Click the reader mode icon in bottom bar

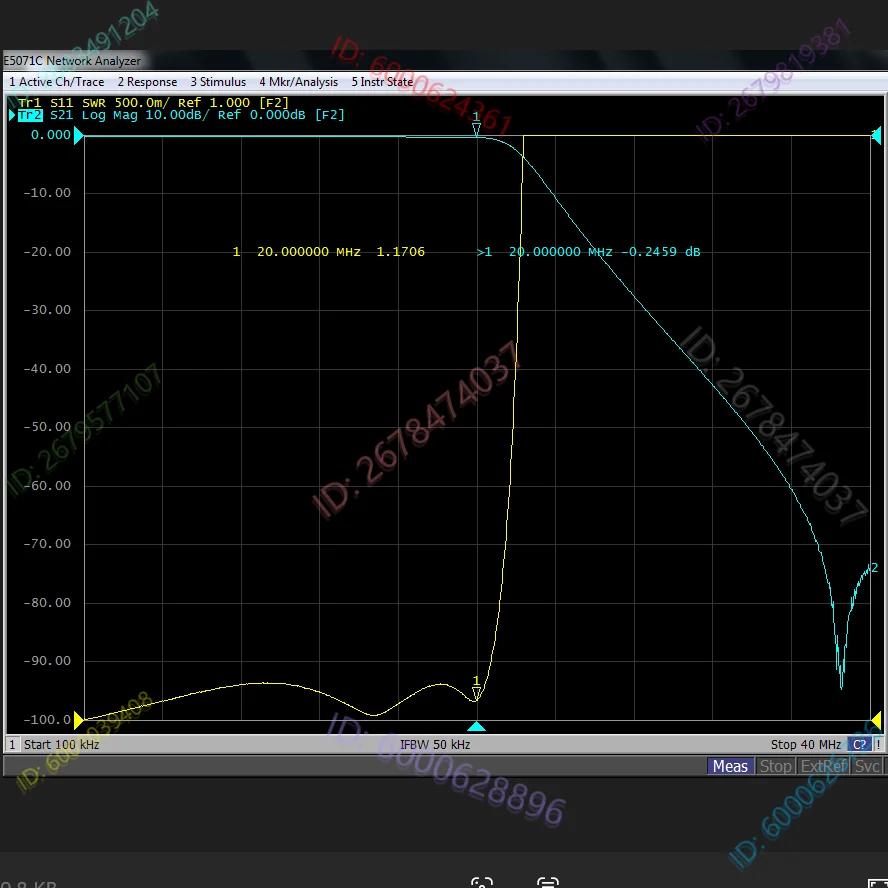coord(548,883)
